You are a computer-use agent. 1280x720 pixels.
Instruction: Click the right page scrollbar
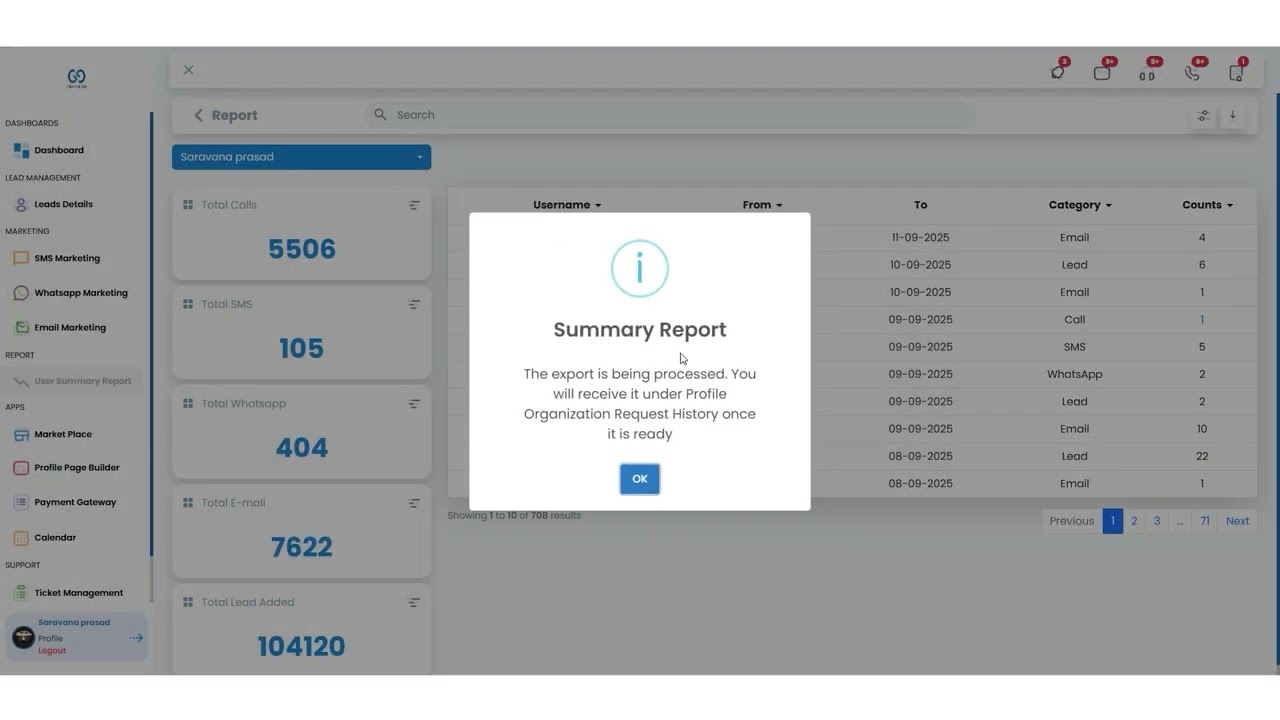tap(1278, 380)
